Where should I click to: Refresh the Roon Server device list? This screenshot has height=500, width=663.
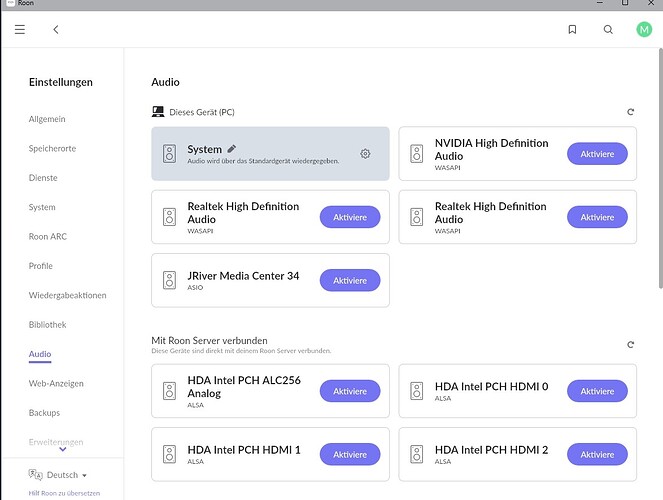630,344
